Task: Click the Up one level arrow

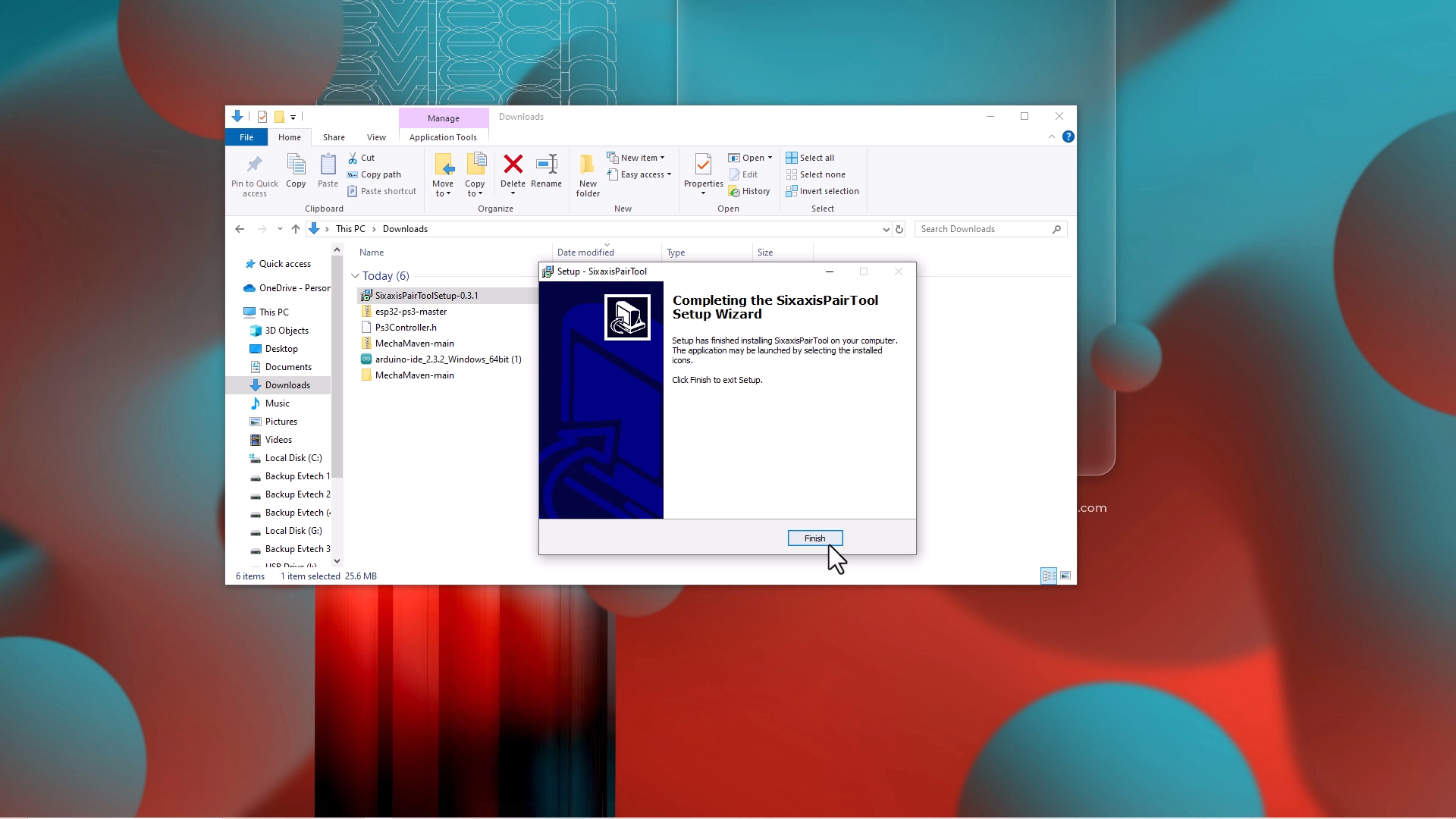Action: [296, 229]
